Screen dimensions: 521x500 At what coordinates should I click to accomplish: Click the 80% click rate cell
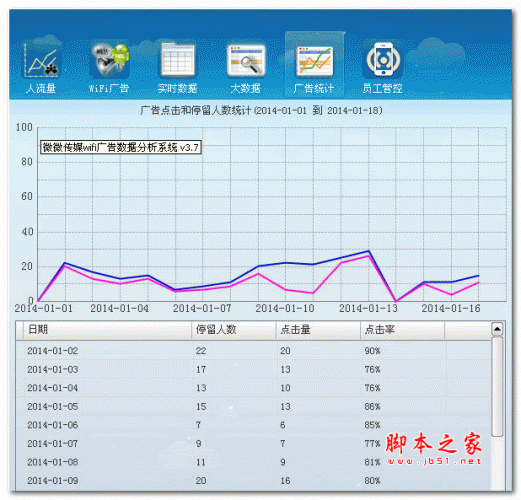(x=372, y=481)
